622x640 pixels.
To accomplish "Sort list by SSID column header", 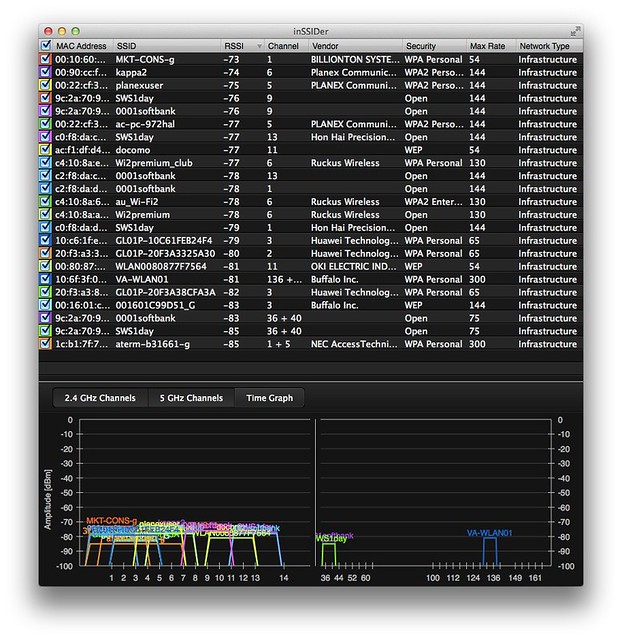I will click(167, 46).
